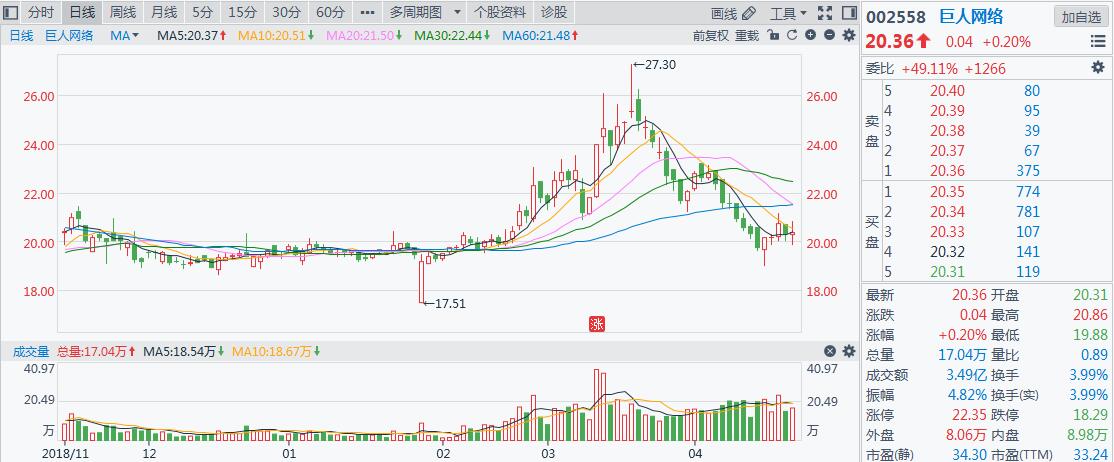Click stock code 002558

click(895, 18)
